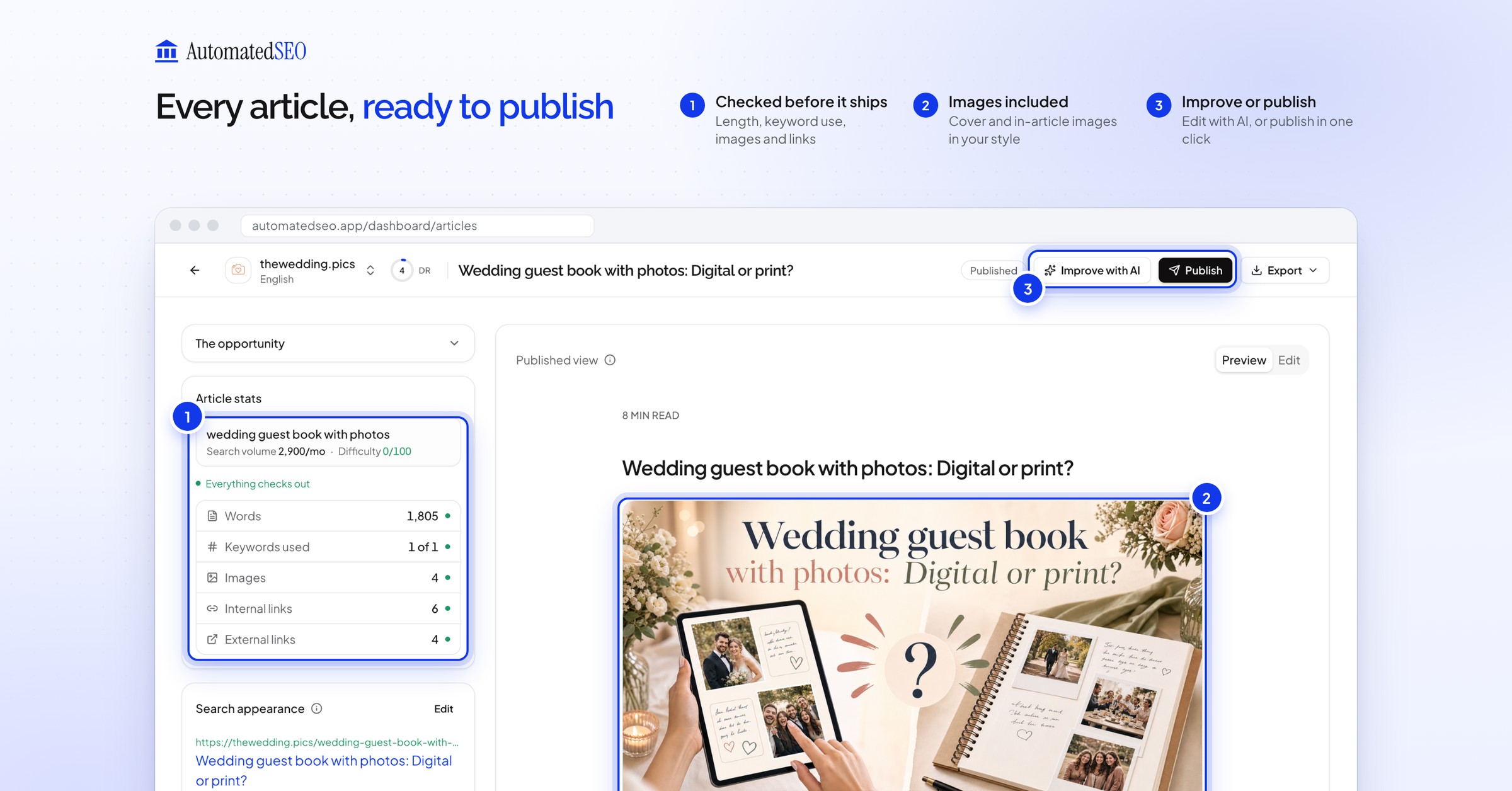Screen dimensions: 1512x791
Task: Click the Search appearance info icon
Action: [317, 708]
